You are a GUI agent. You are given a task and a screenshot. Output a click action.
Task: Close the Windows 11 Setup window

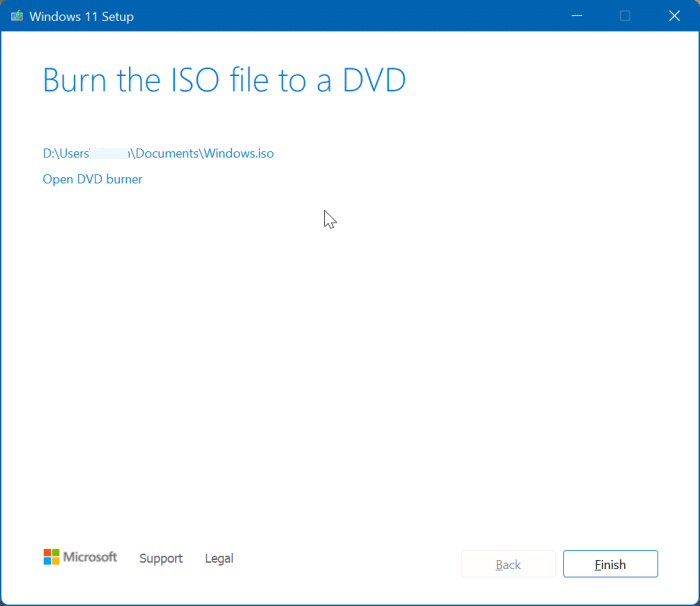pyautogui.click(x=674, y=16)
